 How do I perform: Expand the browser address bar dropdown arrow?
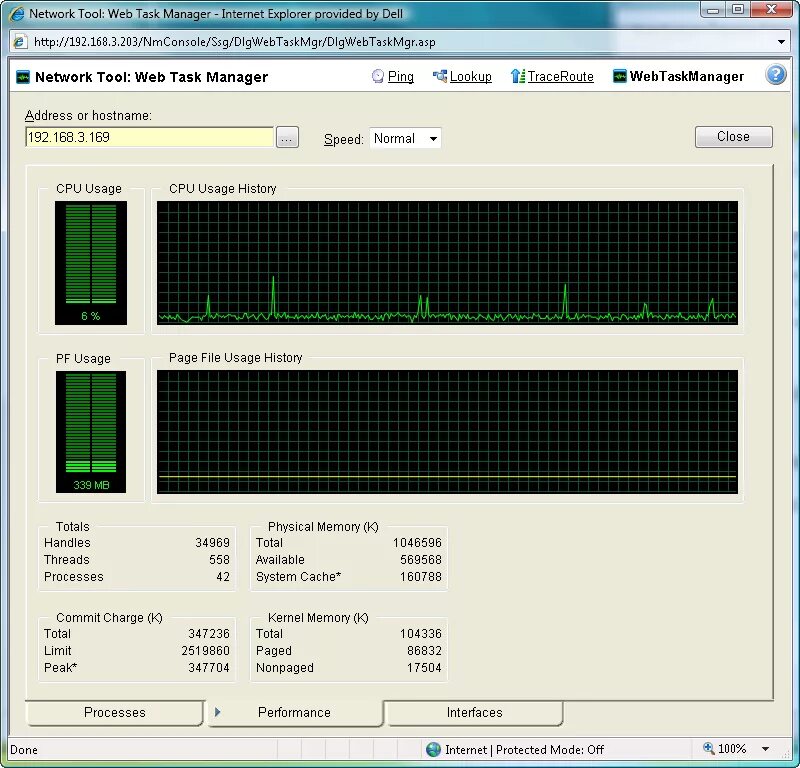(781, 42)
